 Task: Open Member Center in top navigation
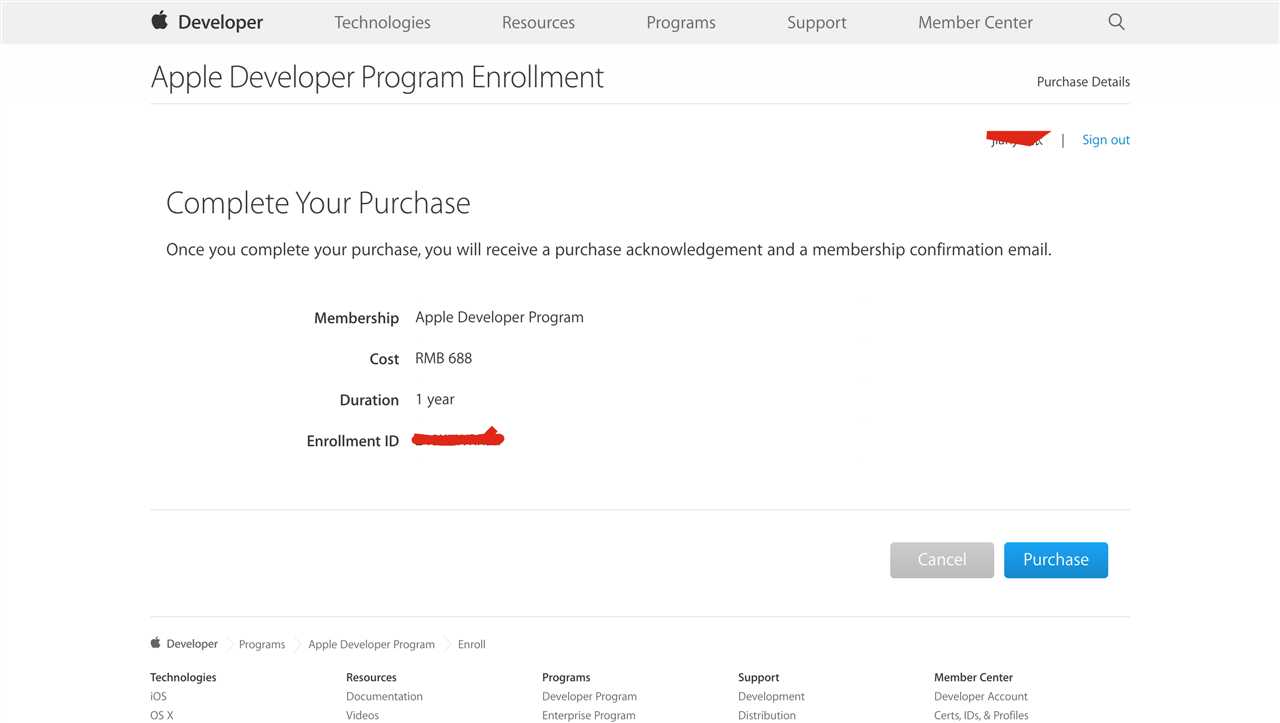click(975, 22)
